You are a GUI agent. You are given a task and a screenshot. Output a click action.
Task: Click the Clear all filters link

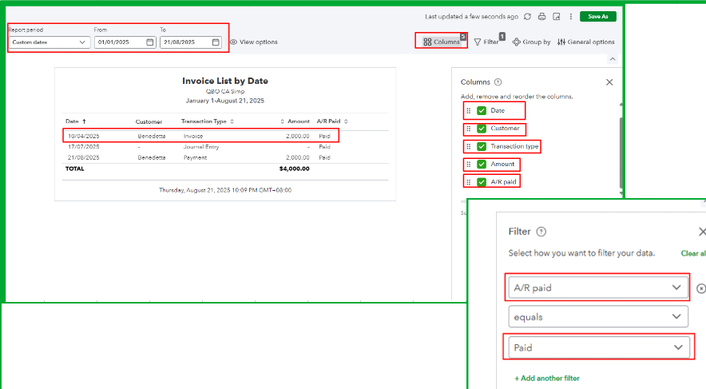click(x=693, y=253)
